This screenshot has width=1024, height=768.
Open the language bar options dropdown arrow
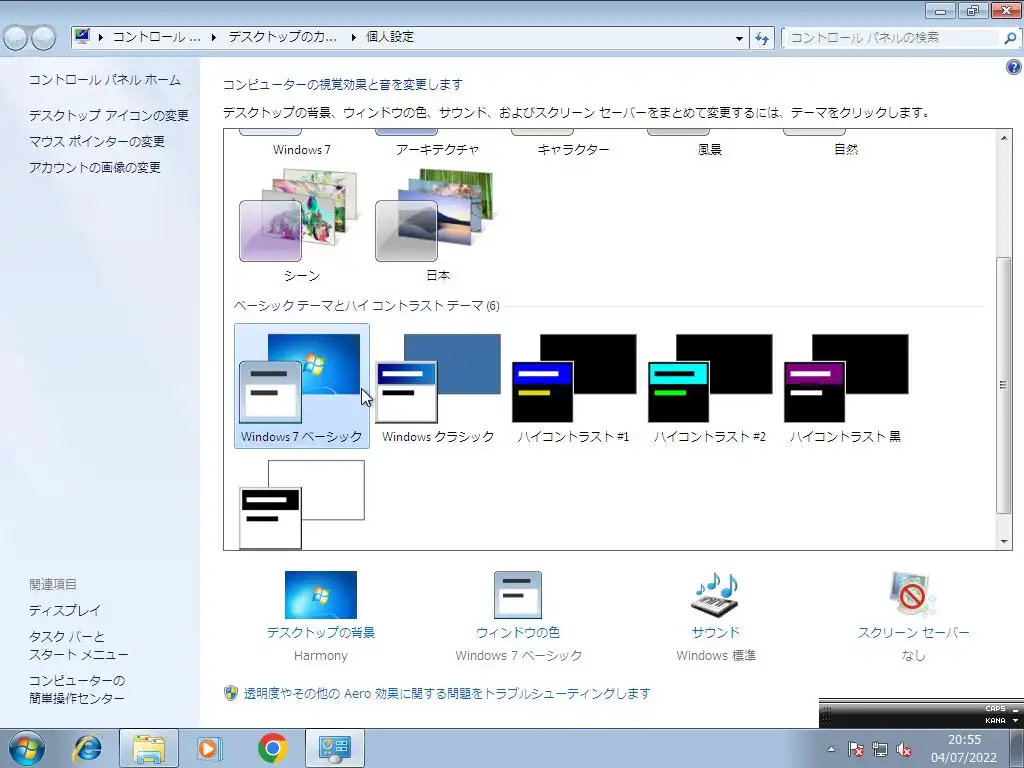point(1016,721)
